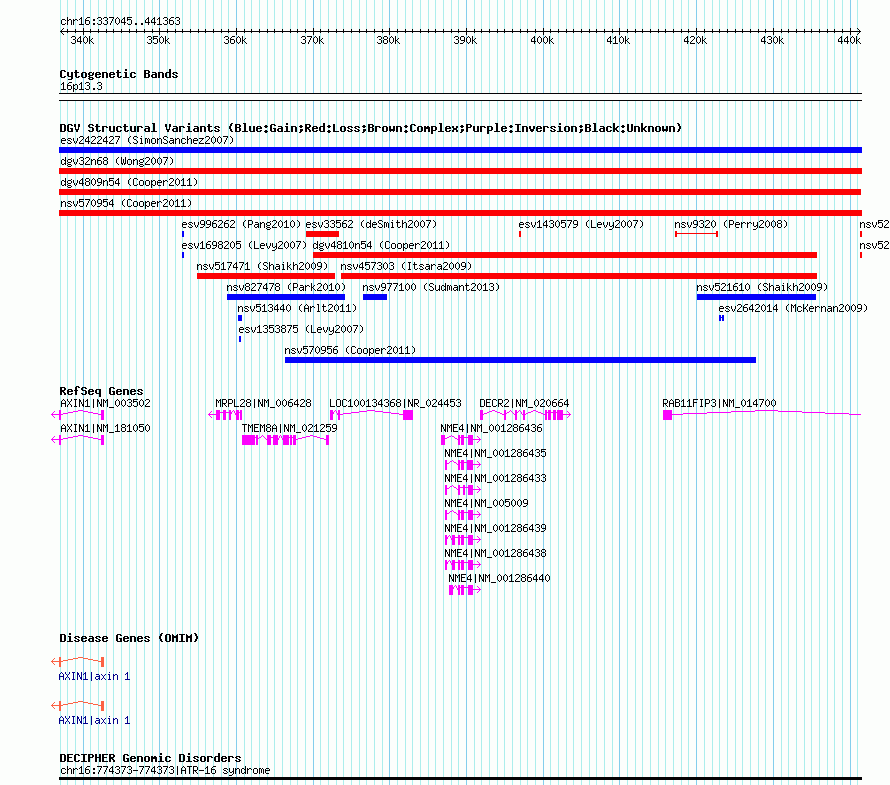The height and width of the screenshot is (785, 890).
Task: Select the ATR-16 syndrome DECIPHER bar
Action: pyautogui.click(x=460, y=778)
